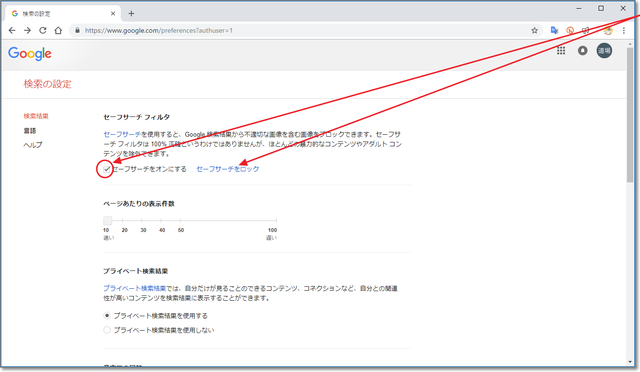The width and height of the screenshot is (640, 372).
Task: Open the Google apps grid
Action: point(561,51)
